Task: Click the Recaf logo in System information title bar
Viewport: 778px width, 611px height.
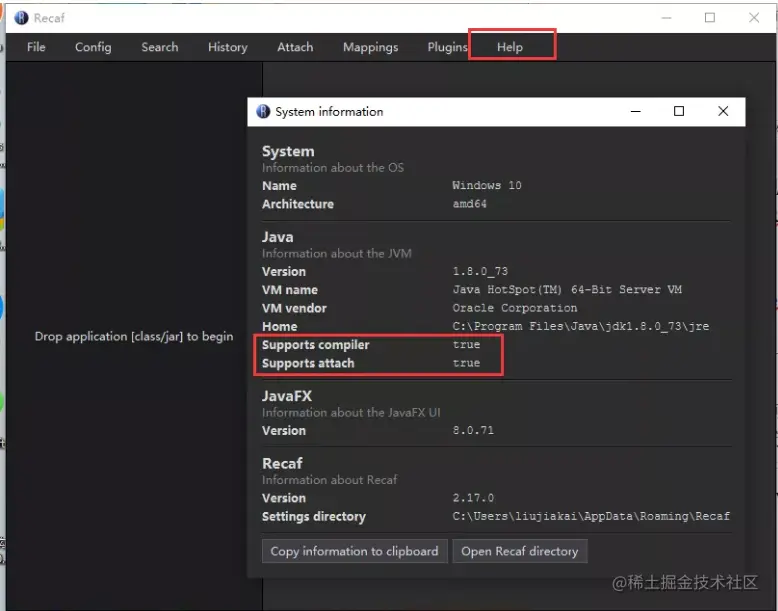Action: pyautogui.click(x=262, y=111)
